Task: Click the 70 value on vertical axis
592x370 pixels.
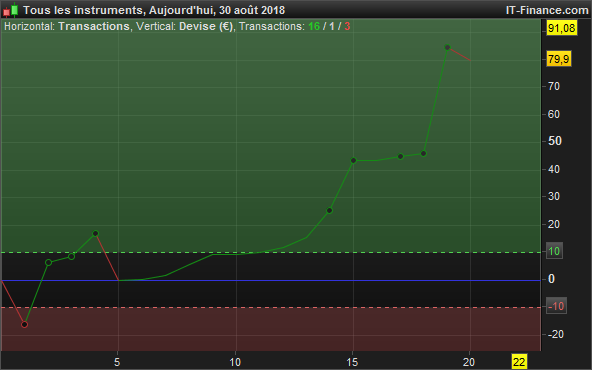Action: (x=554, y=86)
